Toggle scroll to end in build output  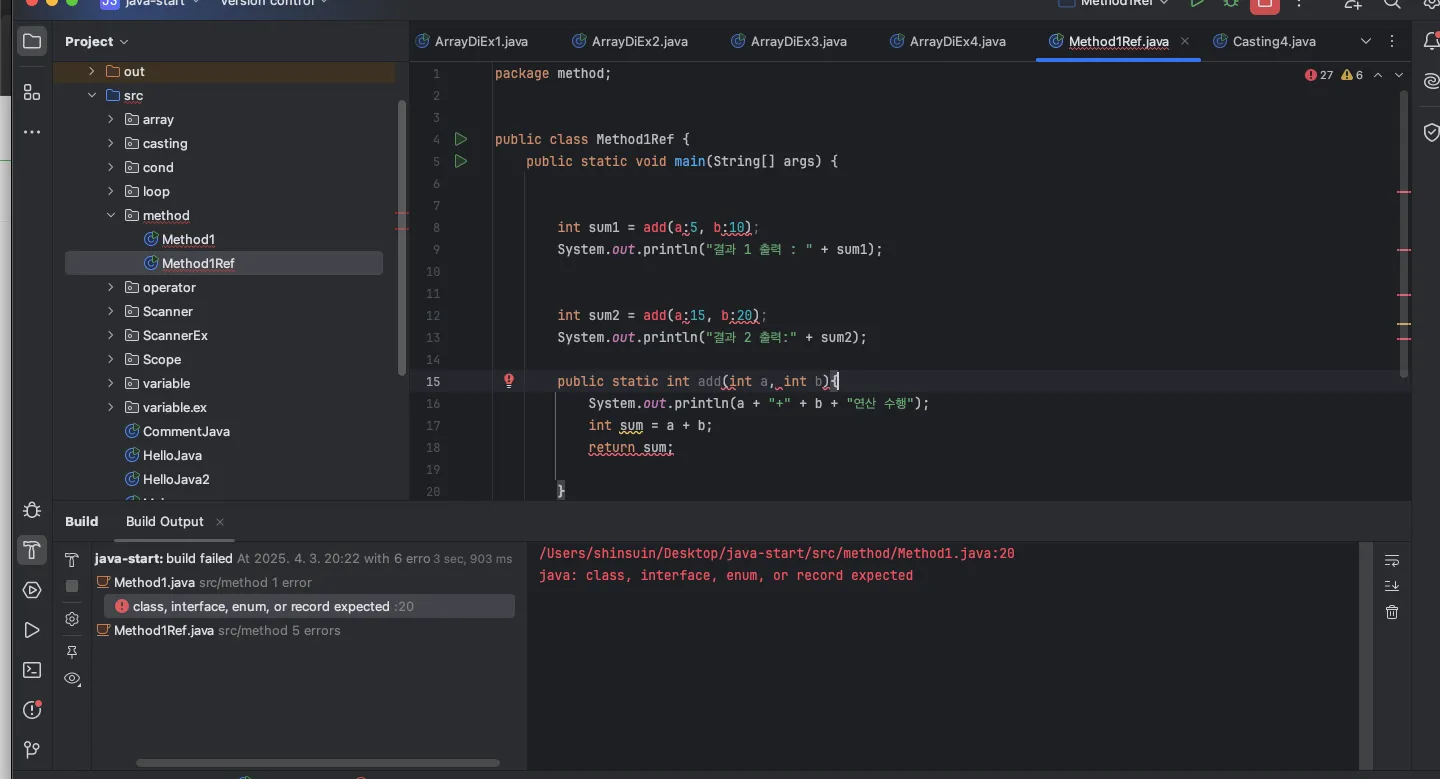click(1392, 586)
